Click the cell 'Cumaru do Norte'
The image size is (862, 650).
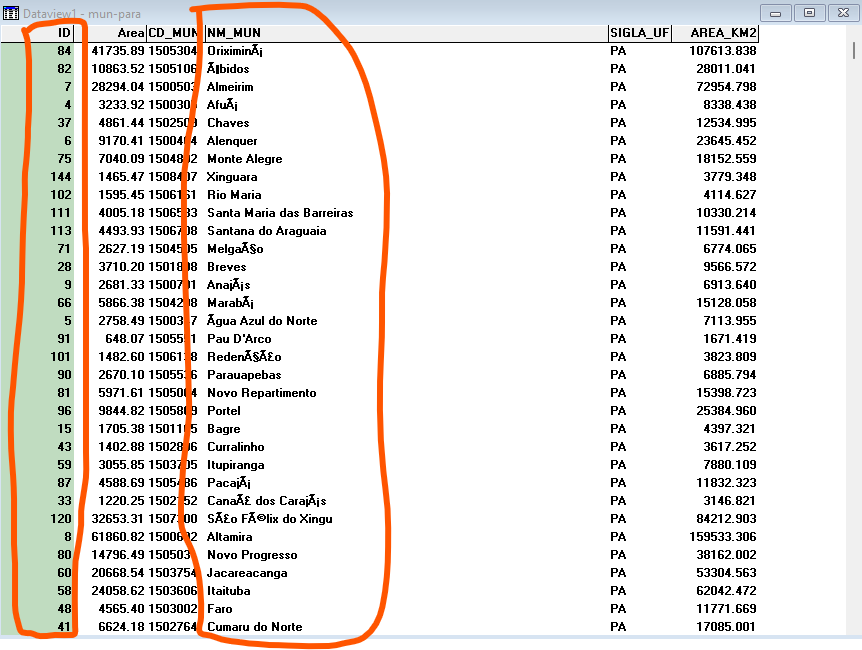tap(255, 627)
